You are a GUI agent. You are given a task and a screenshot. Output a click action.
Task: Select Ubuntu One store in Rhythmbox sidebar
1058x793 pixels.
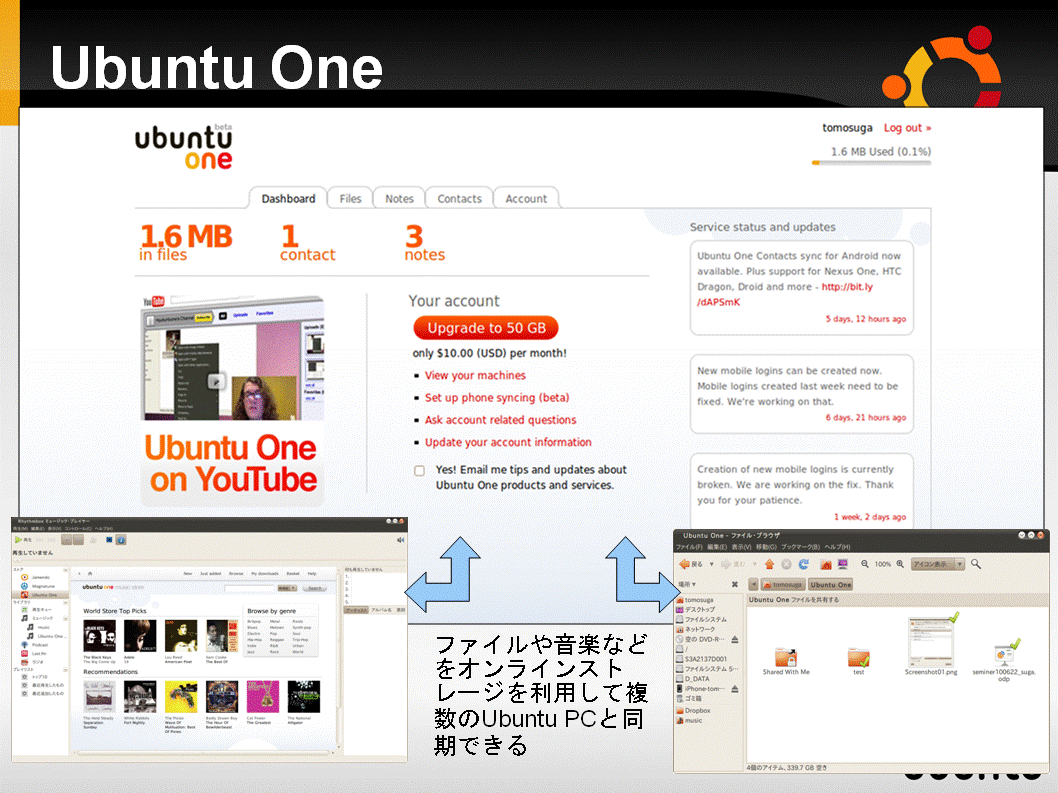39,595
